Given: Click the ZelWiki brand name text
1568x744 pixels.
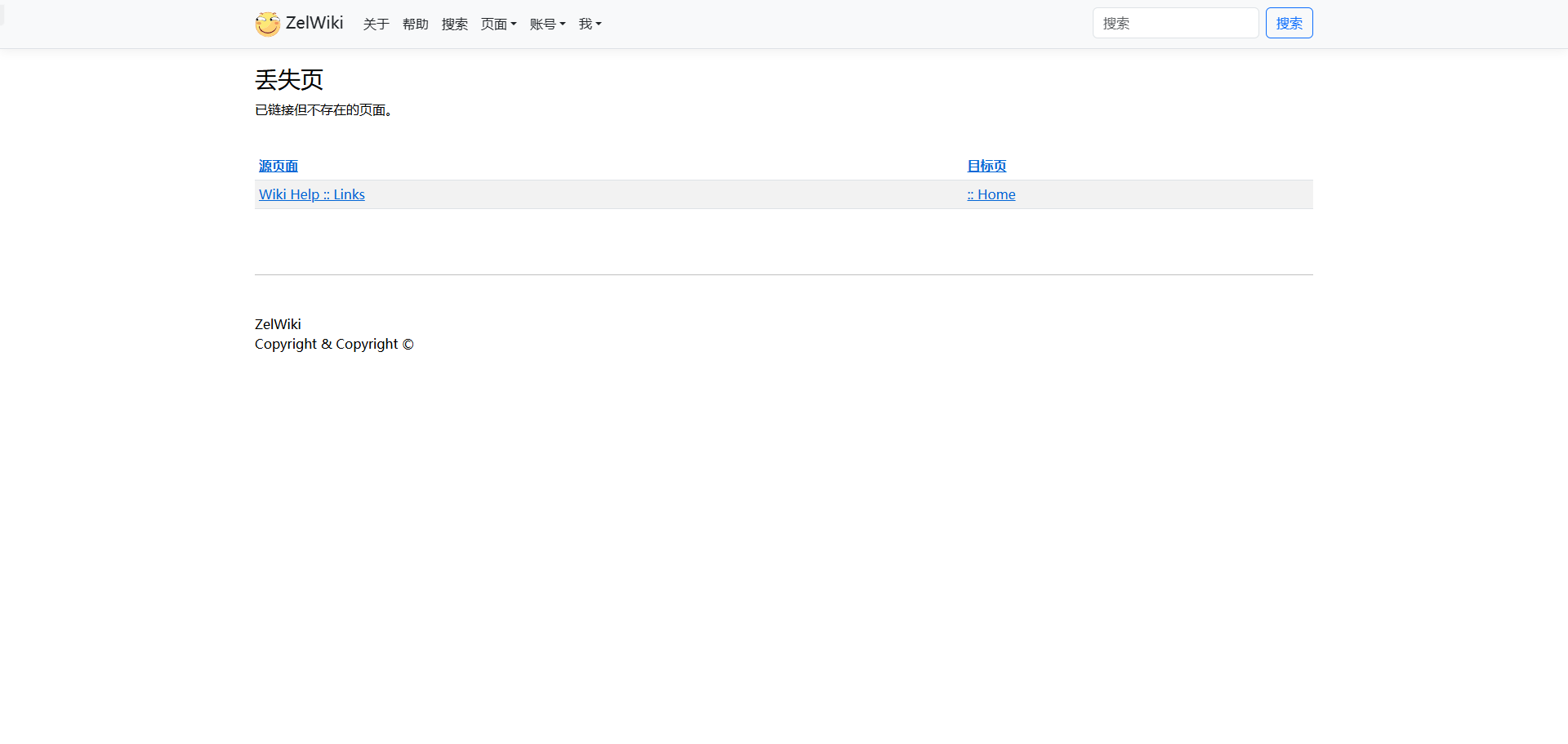Looking at the screenshot, I should [x=314, y=23].
